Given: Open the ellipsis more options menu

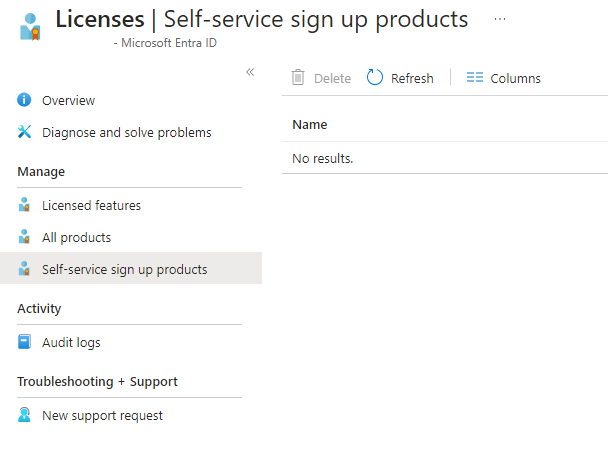Looking at the screenshot, I should point(500,19).
